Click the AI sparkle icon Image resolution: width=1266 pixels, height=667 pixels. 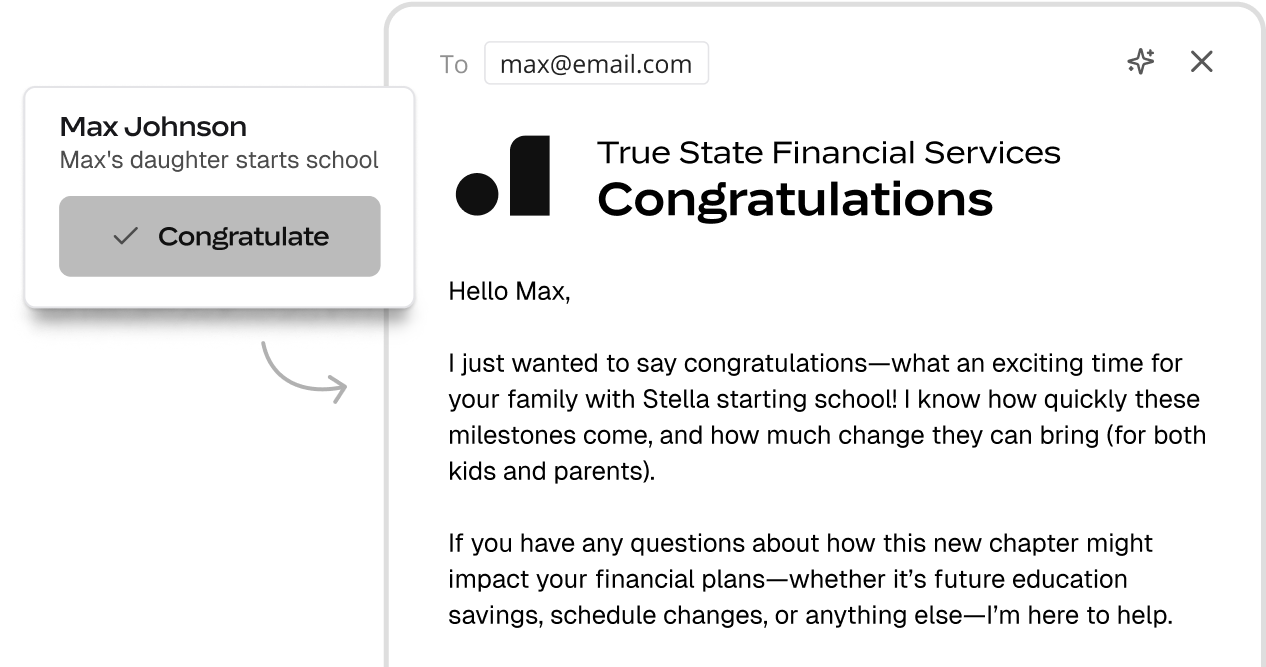1141,62
